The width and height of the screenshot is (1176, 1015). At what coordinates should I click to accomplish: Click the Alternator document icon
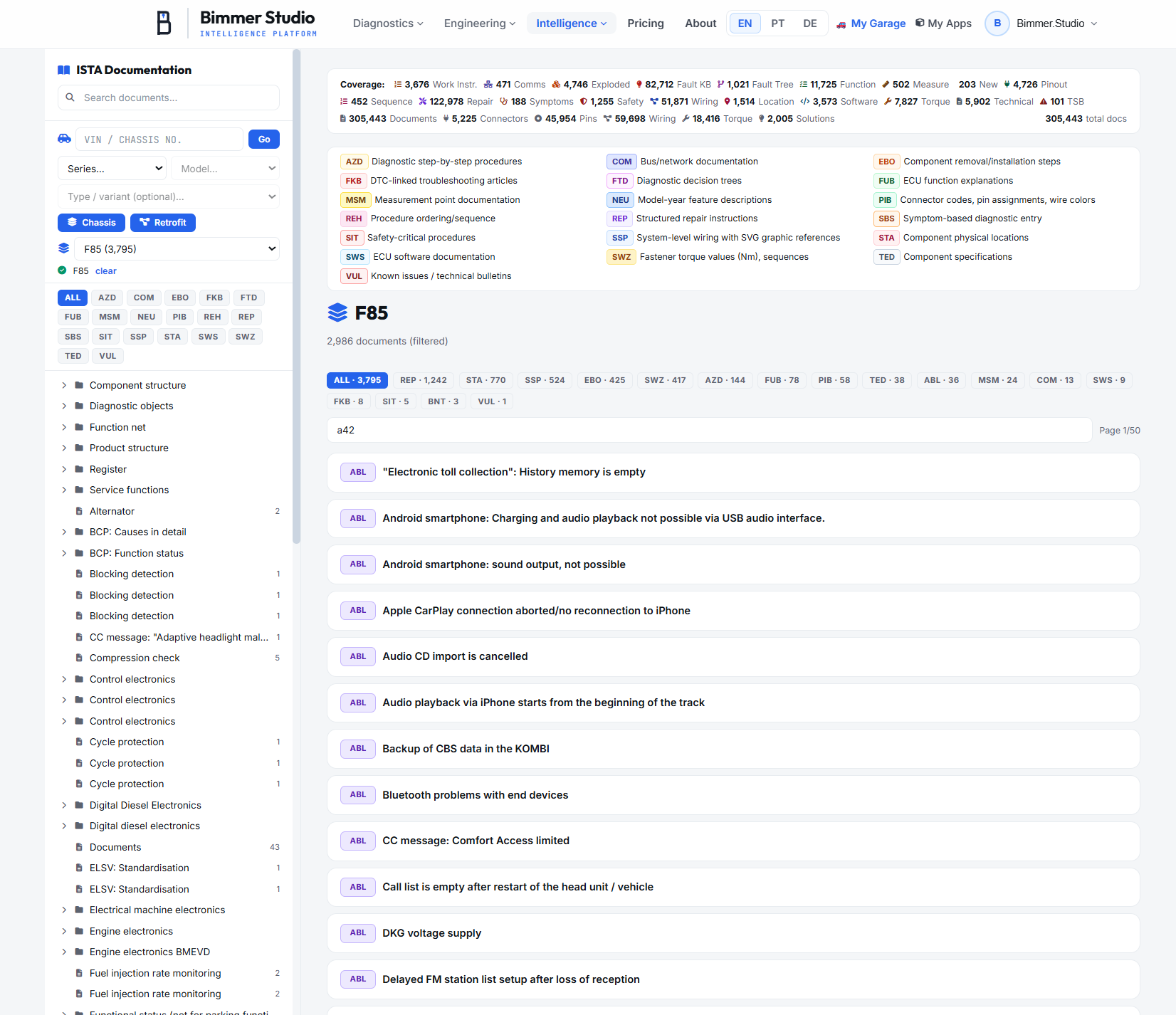(79, 511)
